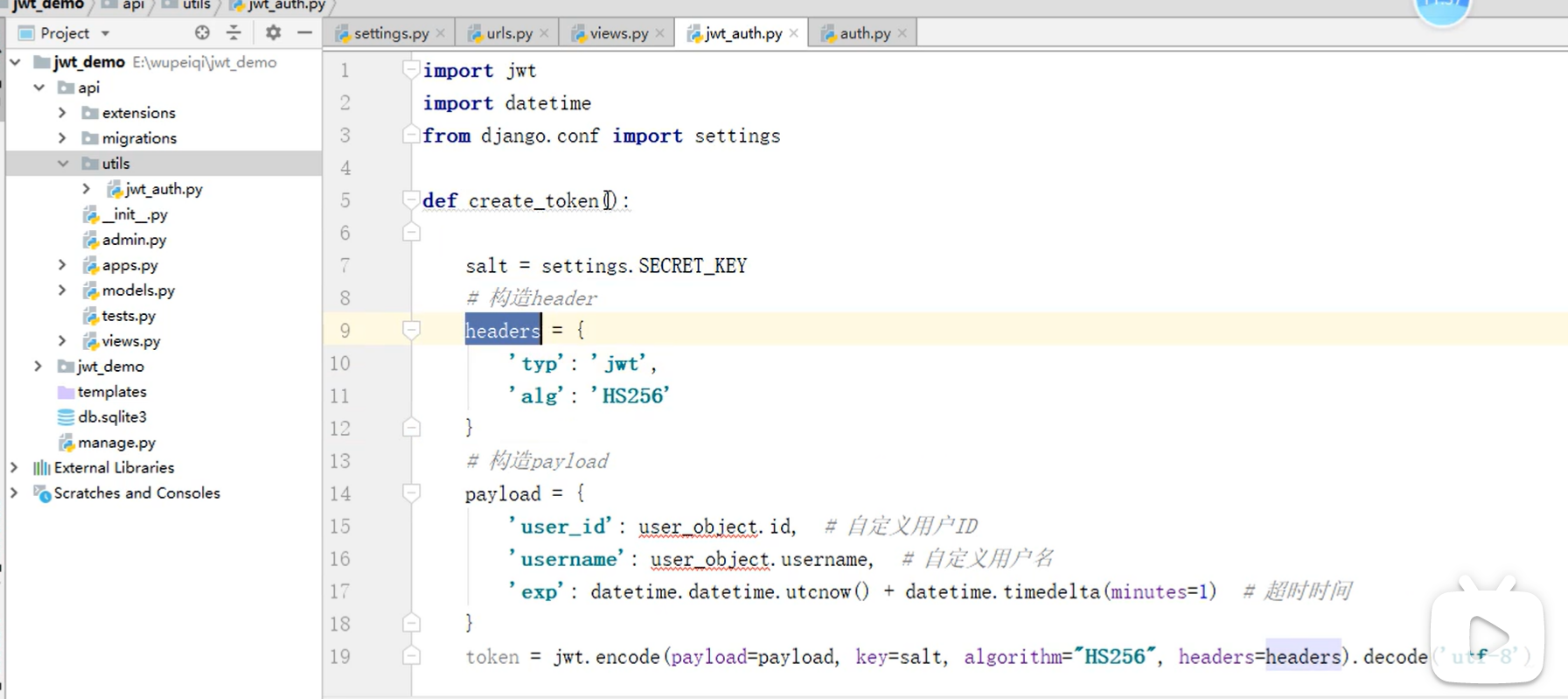Click the api breadcrumb in navigation bar

pos(132,5)
